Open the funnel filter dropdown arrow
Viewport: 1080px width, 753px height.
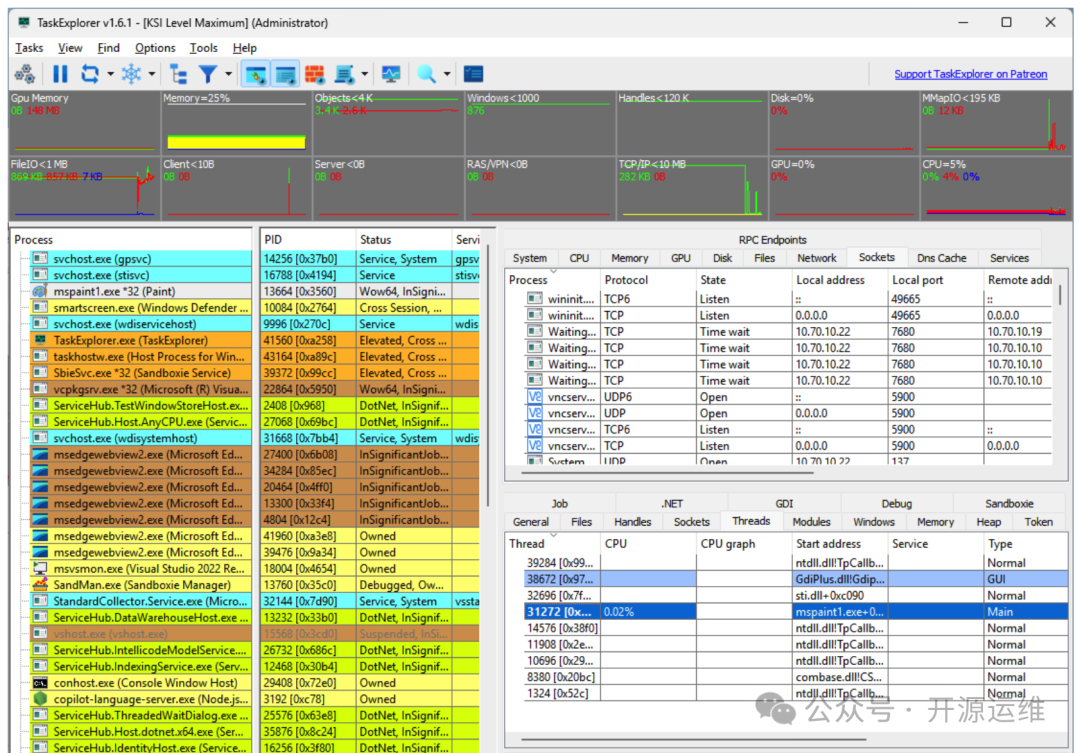229,74
